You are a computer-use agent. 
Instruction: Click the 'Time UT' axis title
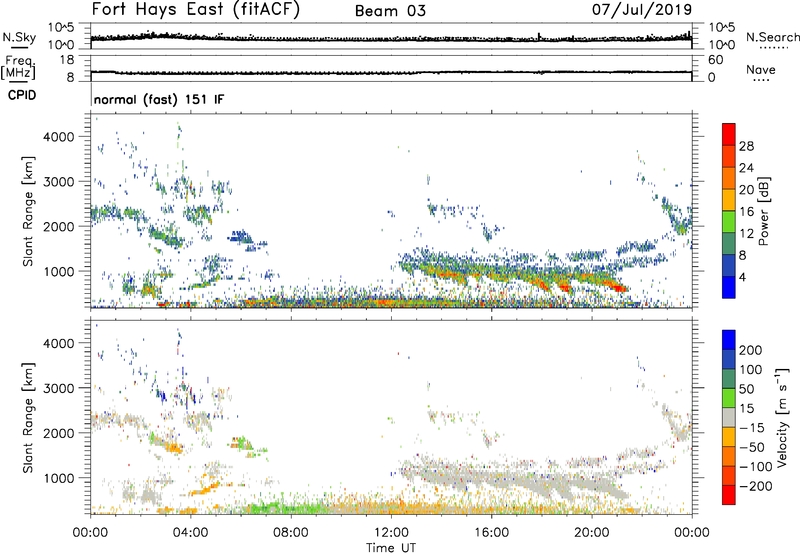(391, 548)
